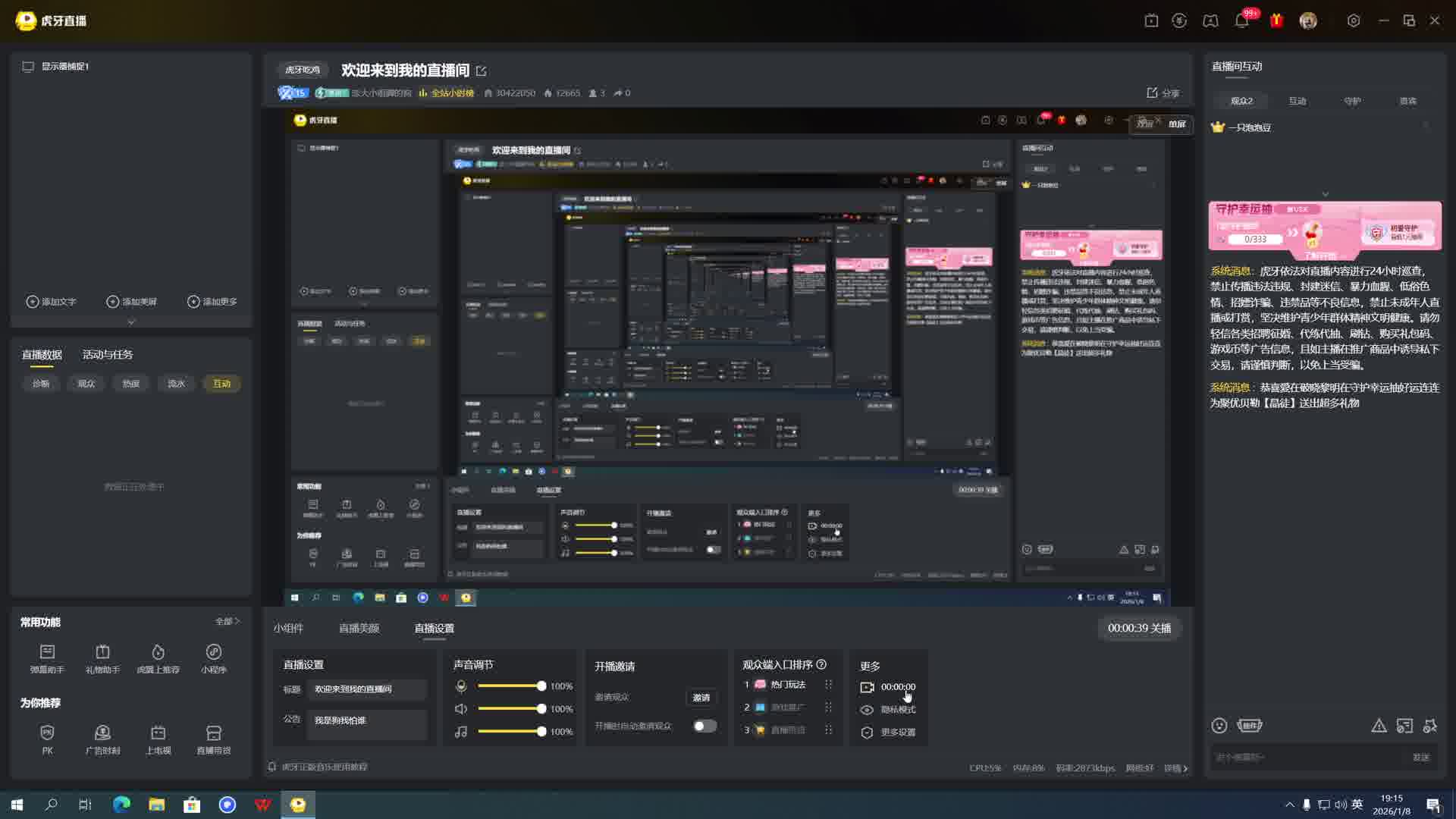
Task: Stop streaming with 关播 button
Action: coord(1139,628)
